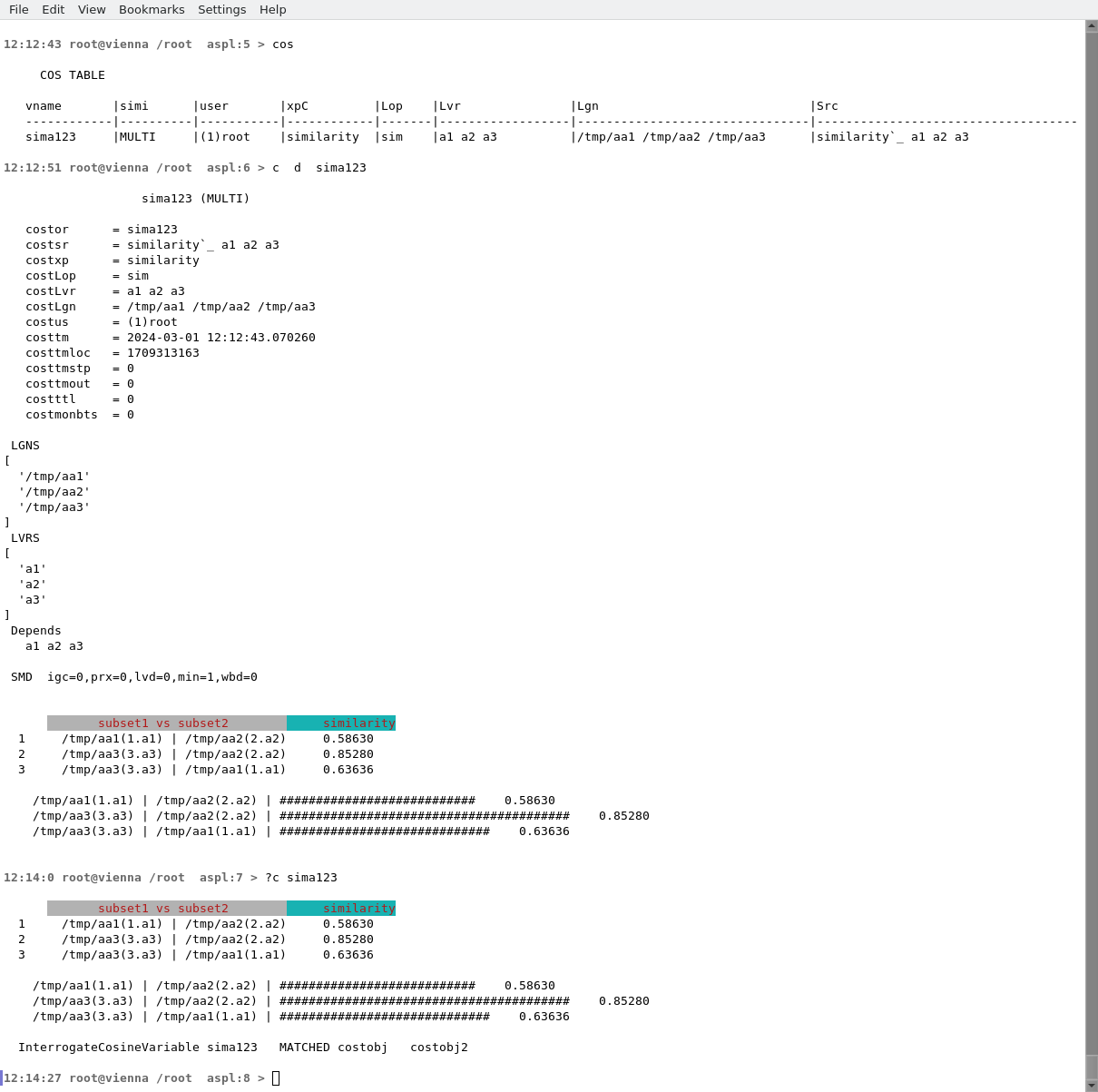Open the Bookmarks menu
Image resolution: width=1098 pixels, height=1092 pixels.
[x=152, y=9]
